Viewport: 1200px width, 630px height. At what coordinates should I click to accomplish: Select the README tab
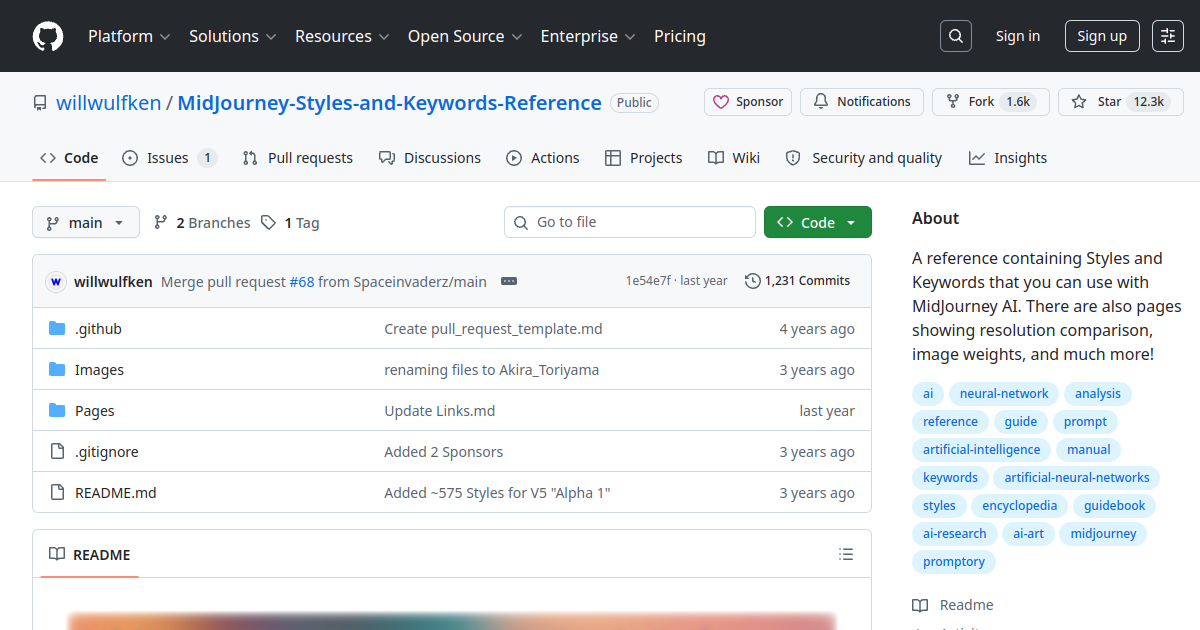pyautogui.click(x=90, y=555)
